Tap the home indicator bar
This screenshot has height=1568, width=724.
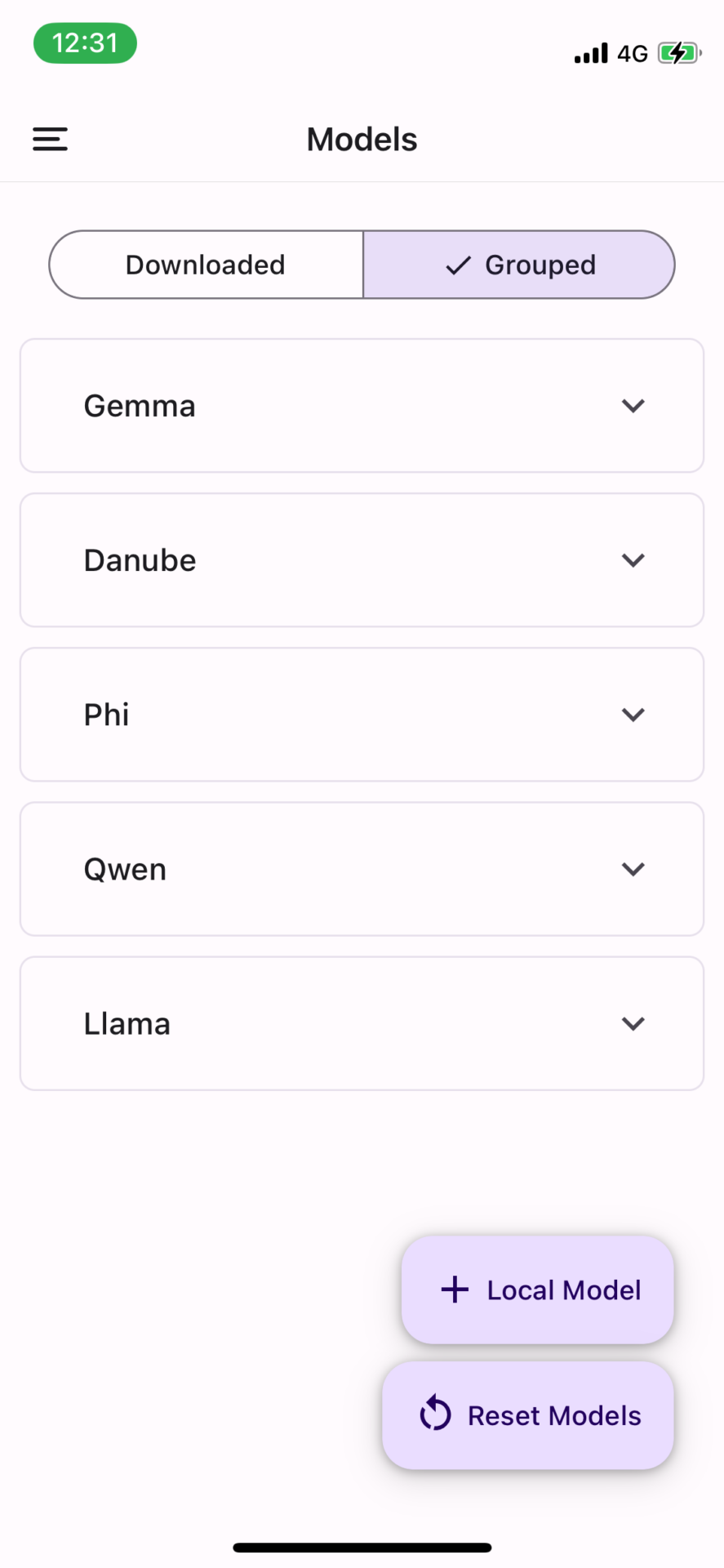coord(362,1548)
